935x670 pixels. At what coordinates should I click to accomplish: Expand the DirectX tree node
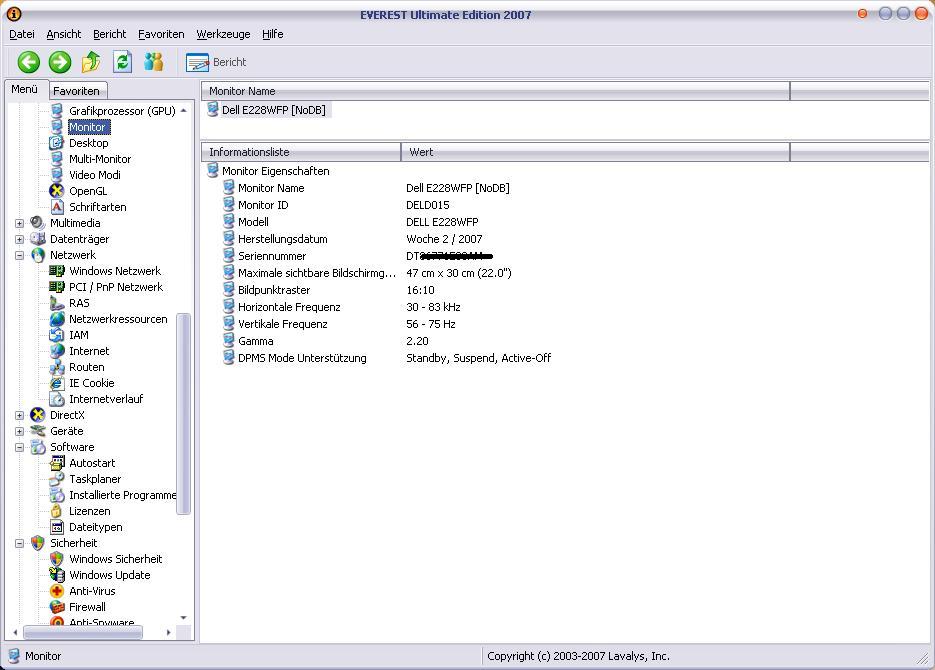(x=19, y=415)
